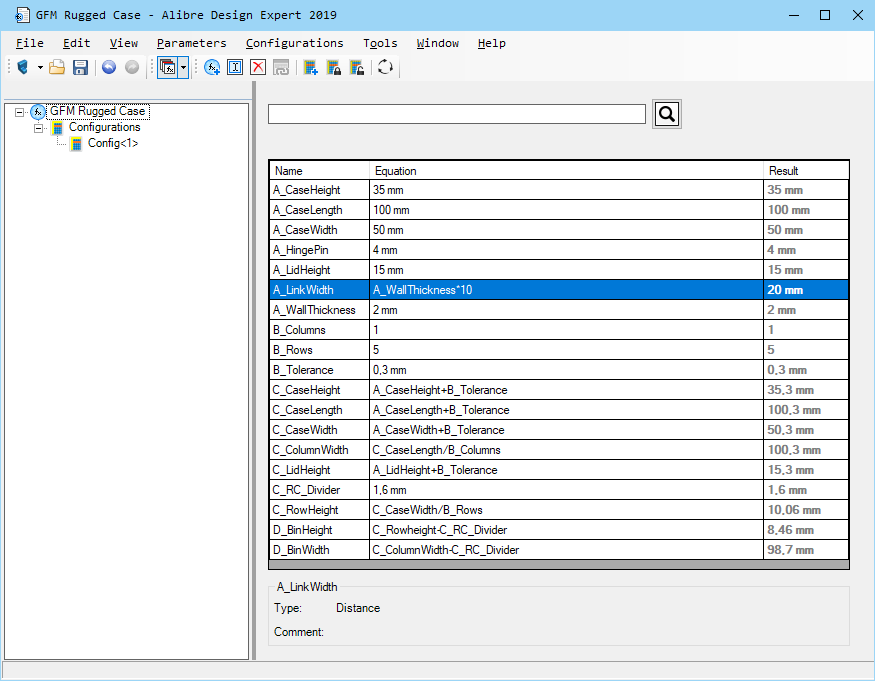Click the Open folder icon
The height and width of the screenshot is (681, 875).
click(57, 68)
